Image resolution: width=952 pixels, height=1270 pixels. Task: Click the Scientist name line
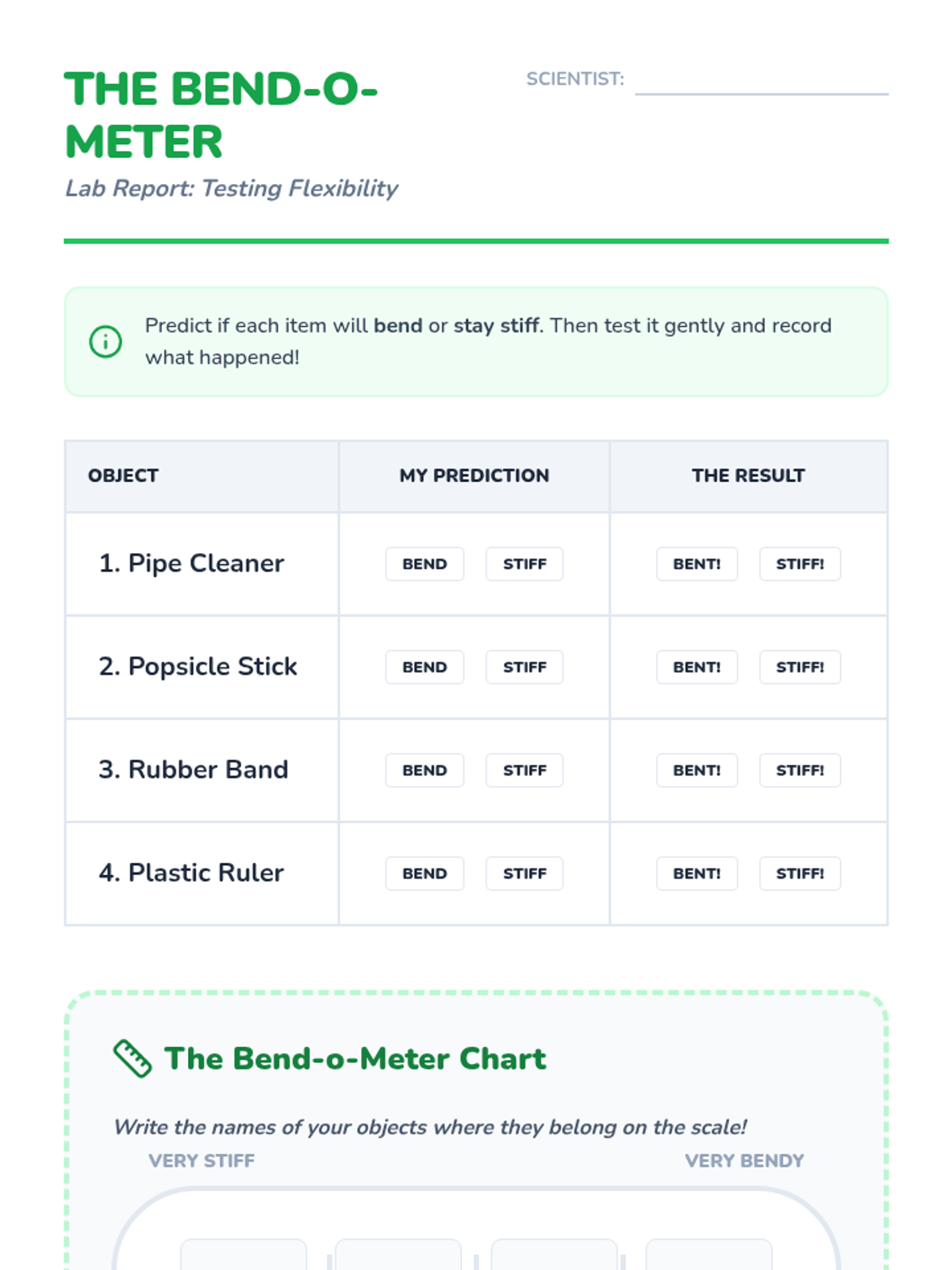[761, 83]
